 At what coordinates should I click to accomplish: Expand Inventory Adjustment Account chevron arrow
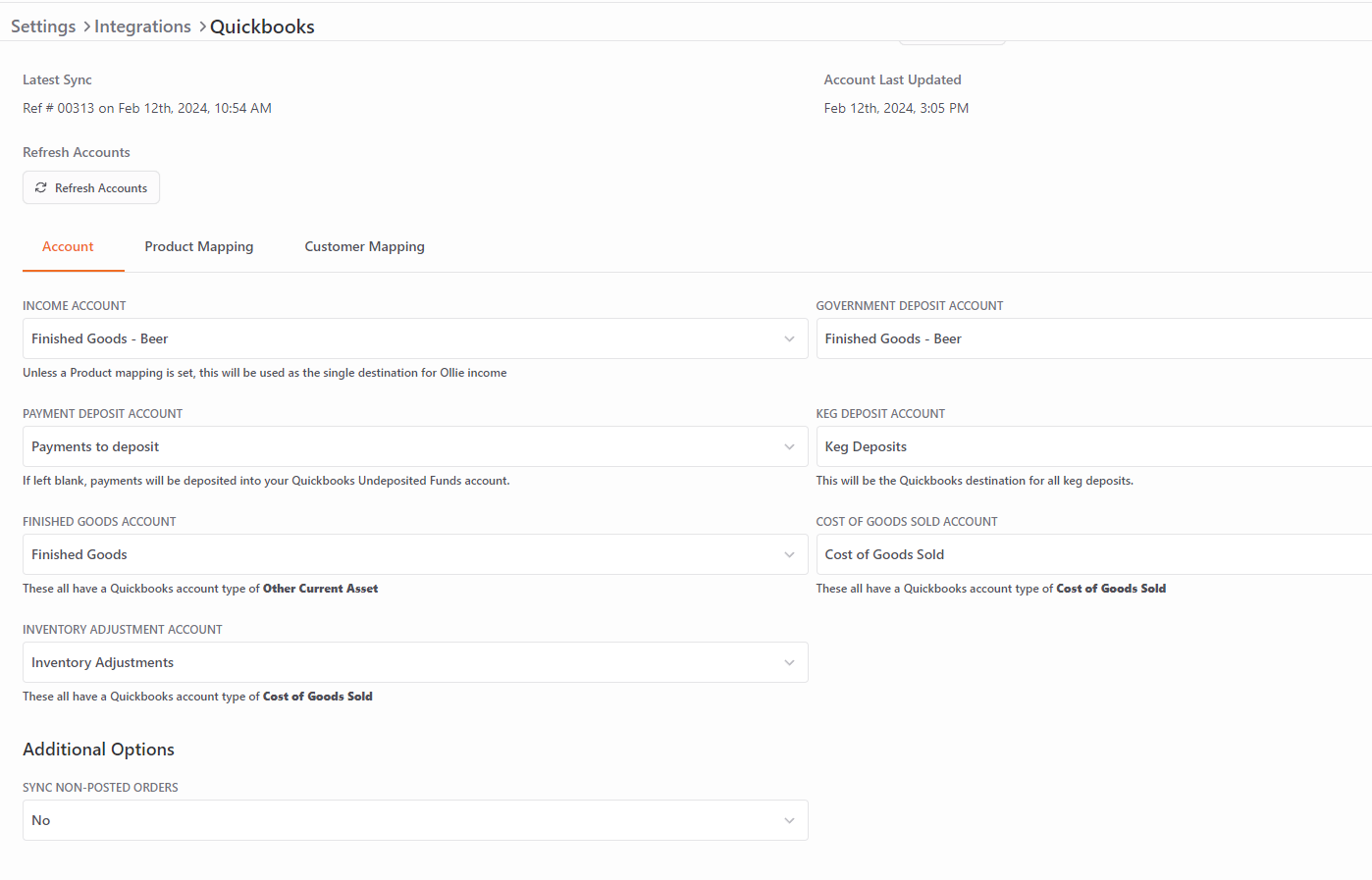(789, 662)
